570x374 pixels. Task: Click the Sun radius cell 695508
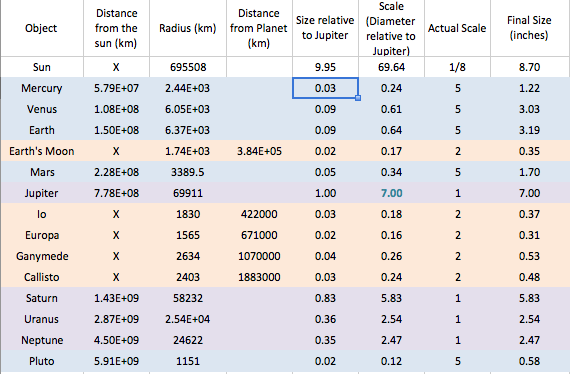point(188,67)
